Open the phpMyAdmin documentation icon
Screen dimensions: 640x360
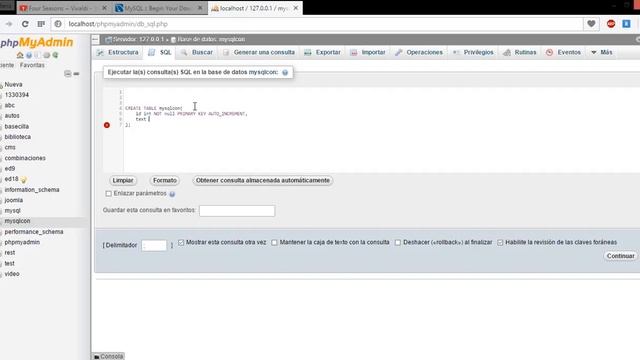[x=38, y=55]
